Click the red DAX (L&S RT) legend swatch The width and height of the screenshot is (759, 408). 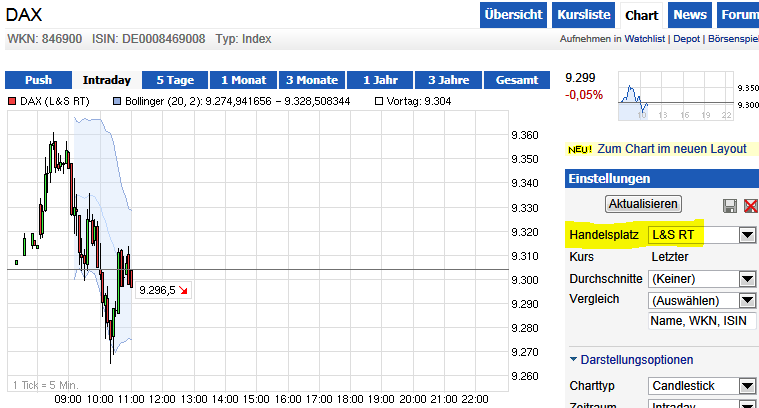12,101
